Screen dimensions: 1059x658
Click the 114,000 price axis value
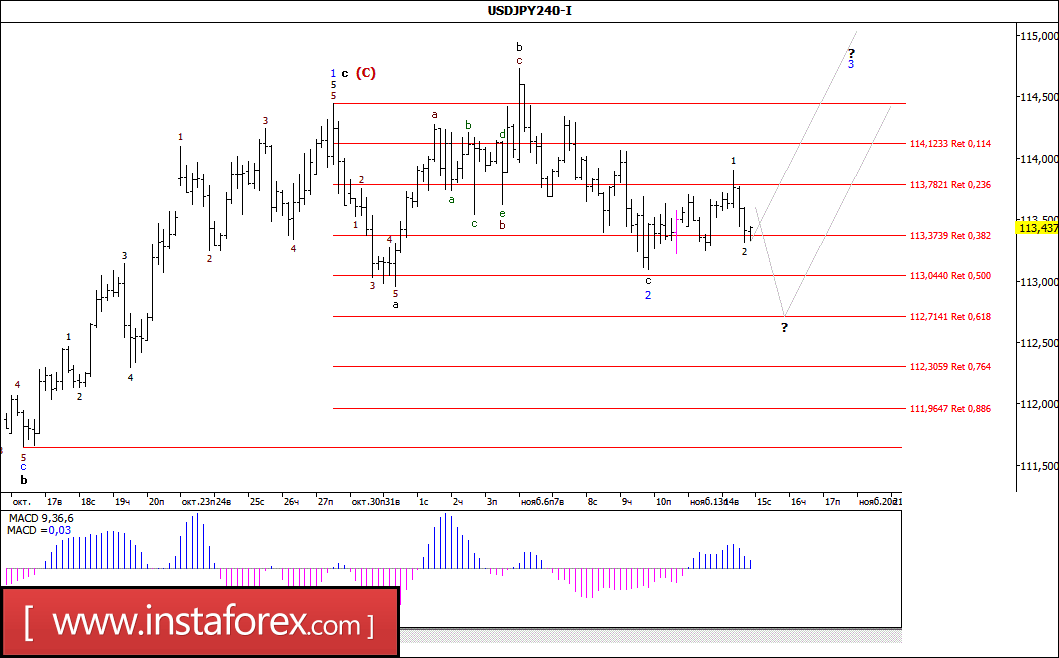(1040, 159)
